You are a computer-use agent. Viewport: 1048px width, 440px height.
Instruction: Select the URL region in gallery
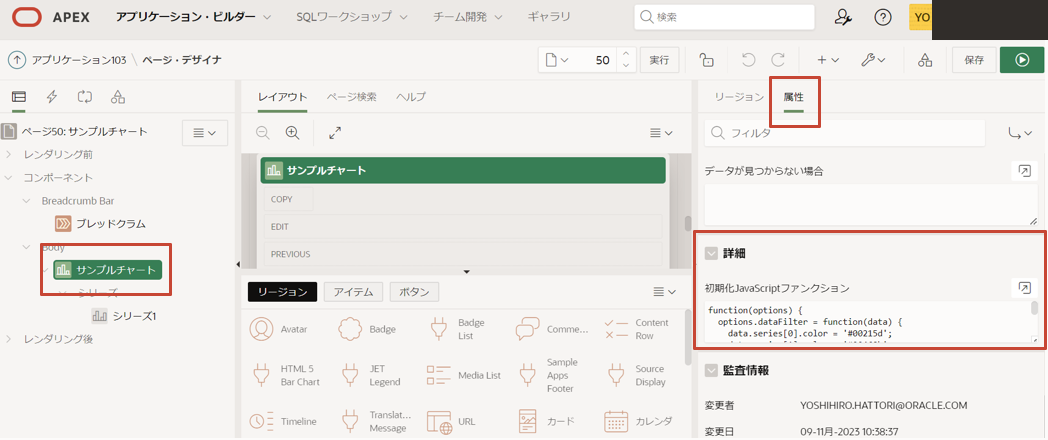coord(450,421)
